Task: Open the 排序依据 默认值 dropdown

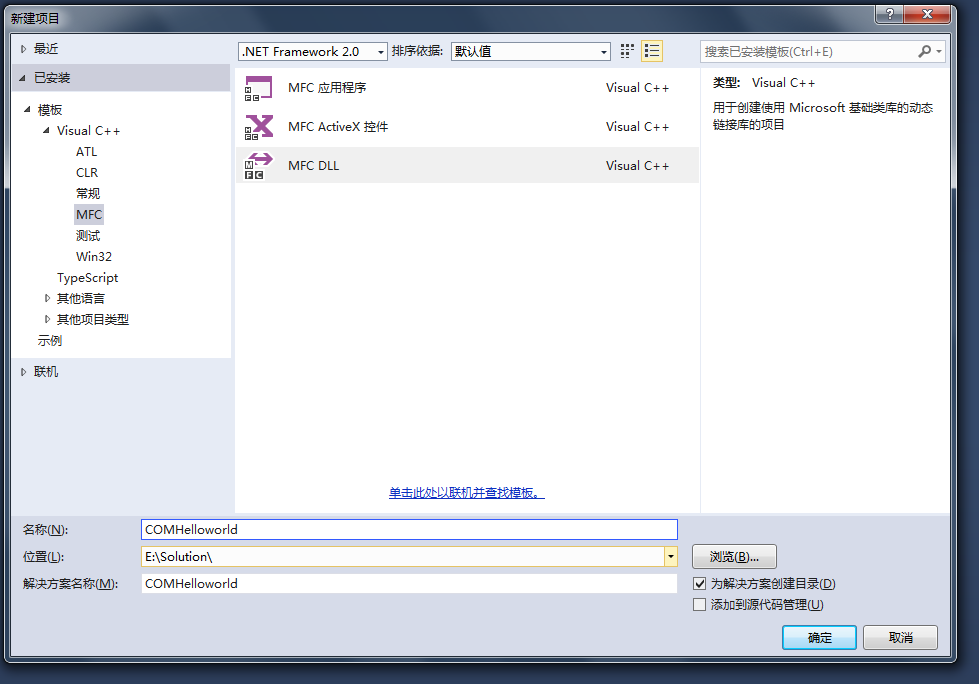Action: [530, 52]
